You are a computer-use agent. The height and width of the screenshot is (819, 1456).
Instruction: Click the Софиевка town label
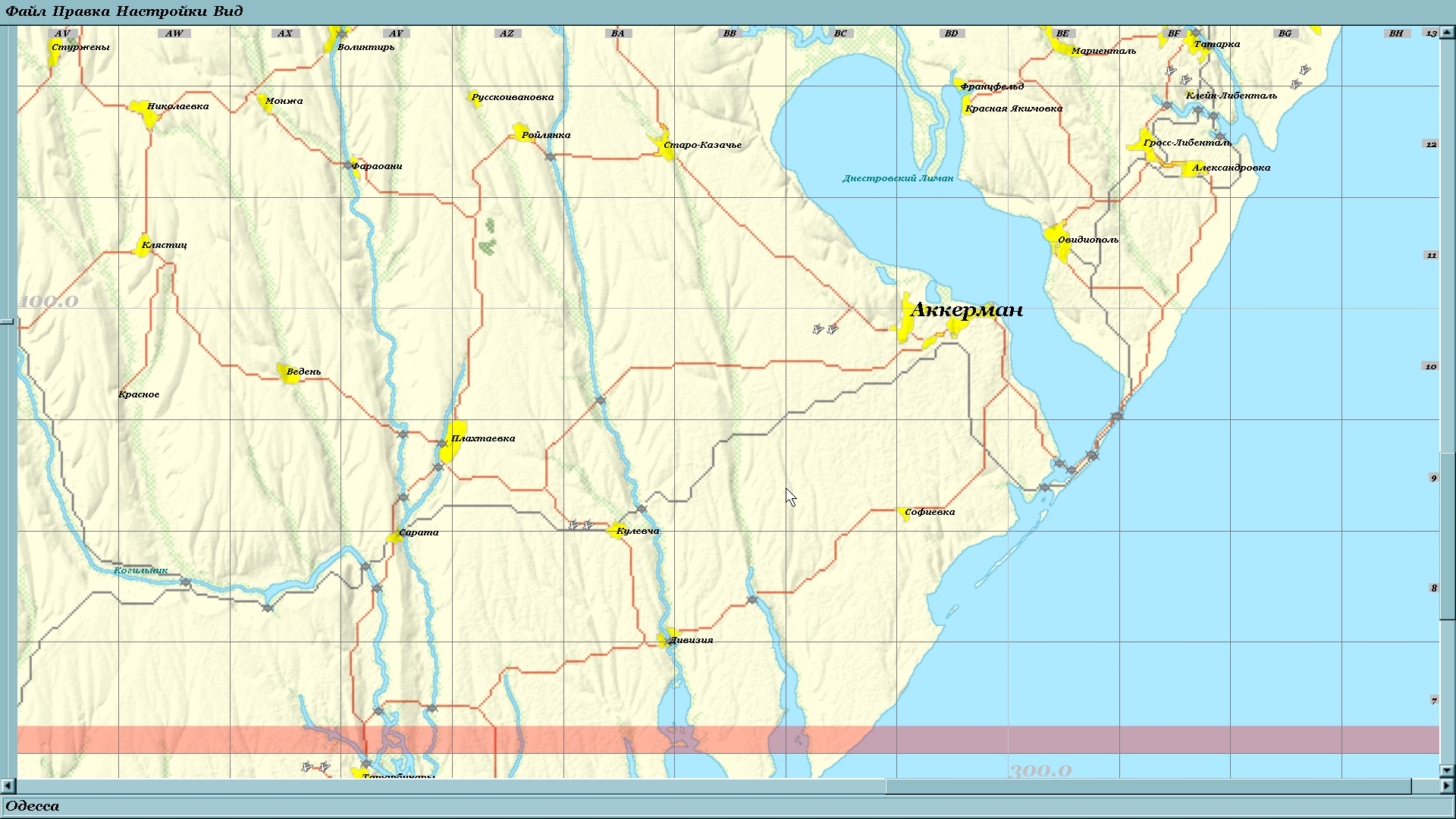[x=929, y=512]
